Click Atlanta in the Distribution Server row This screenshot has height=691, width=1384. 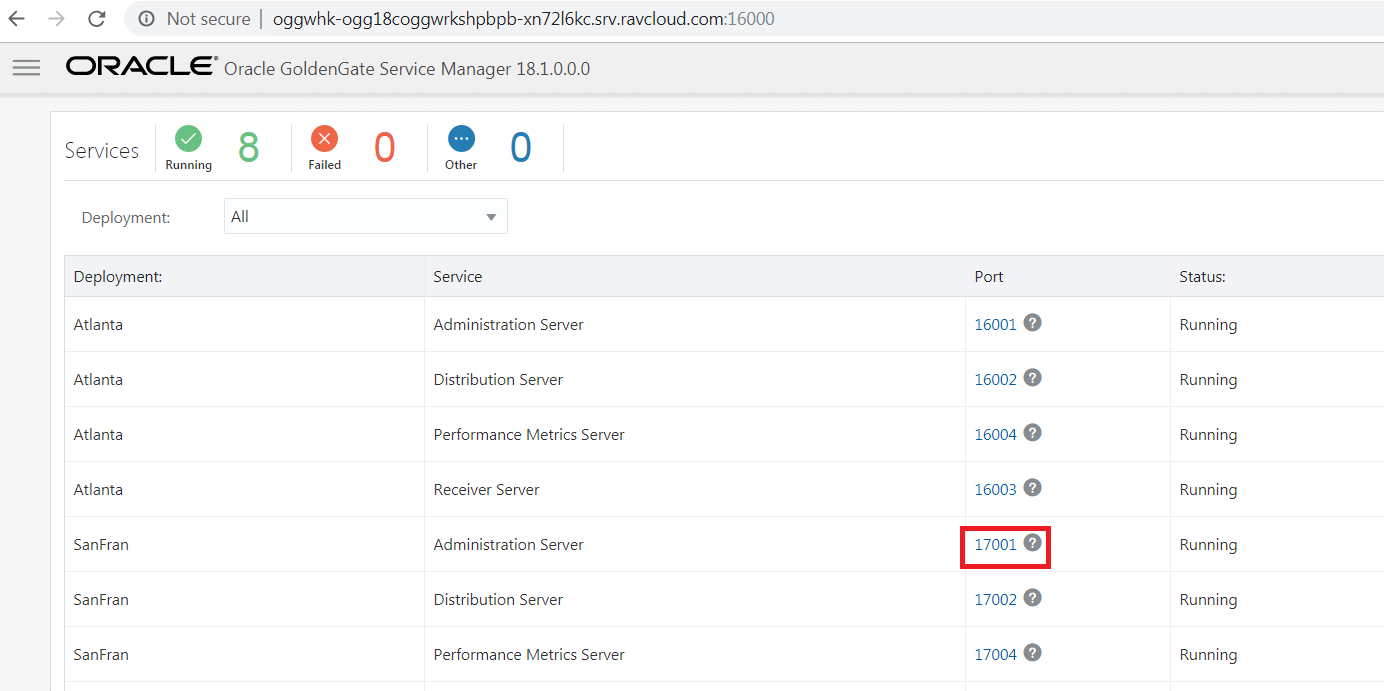click(98, 380)
